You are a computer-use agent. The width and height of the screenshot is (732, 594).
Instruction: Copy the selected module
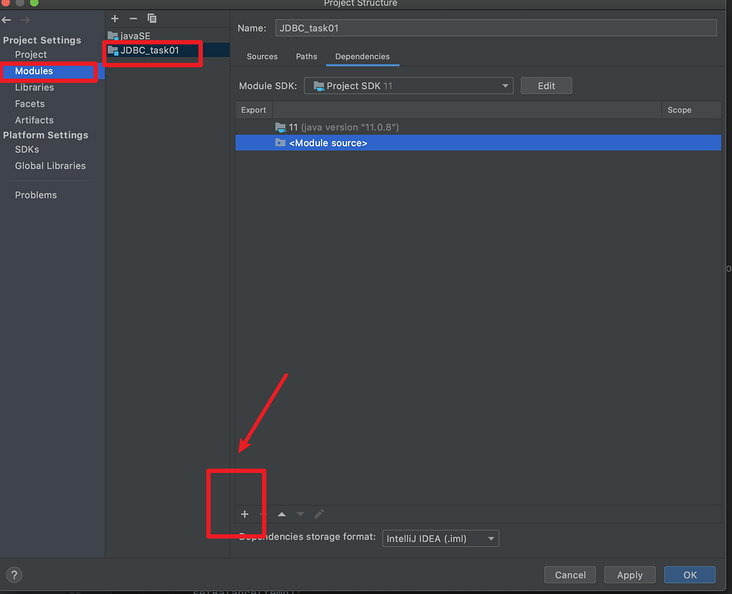152,19
